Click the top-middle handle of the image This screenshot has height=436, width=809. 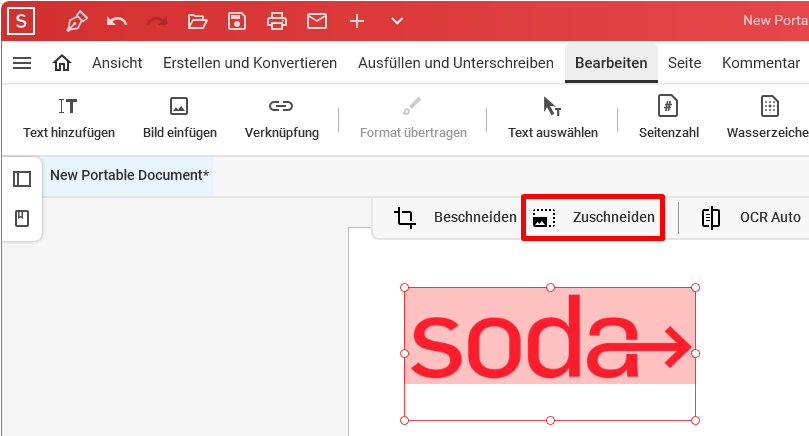[x=551, y=287]
